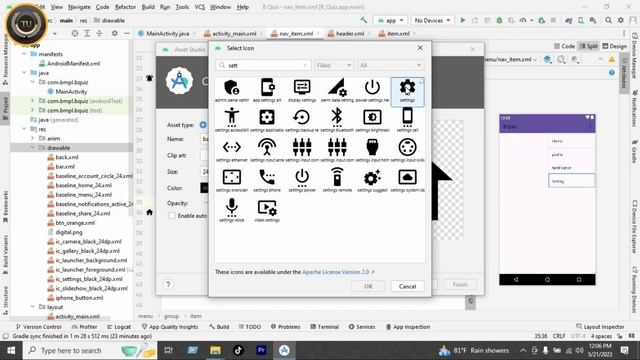Switch editor to Design view
This screenshot has height=360, width=640.
point(614,46)
